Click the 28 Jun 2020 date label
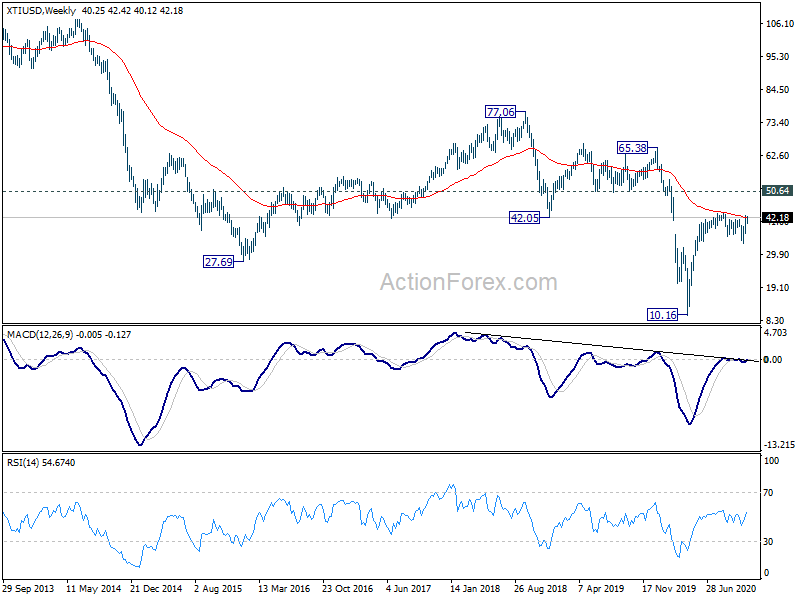Image resolution: width=800 pixels, height=600 pixels. click(732, 589)
